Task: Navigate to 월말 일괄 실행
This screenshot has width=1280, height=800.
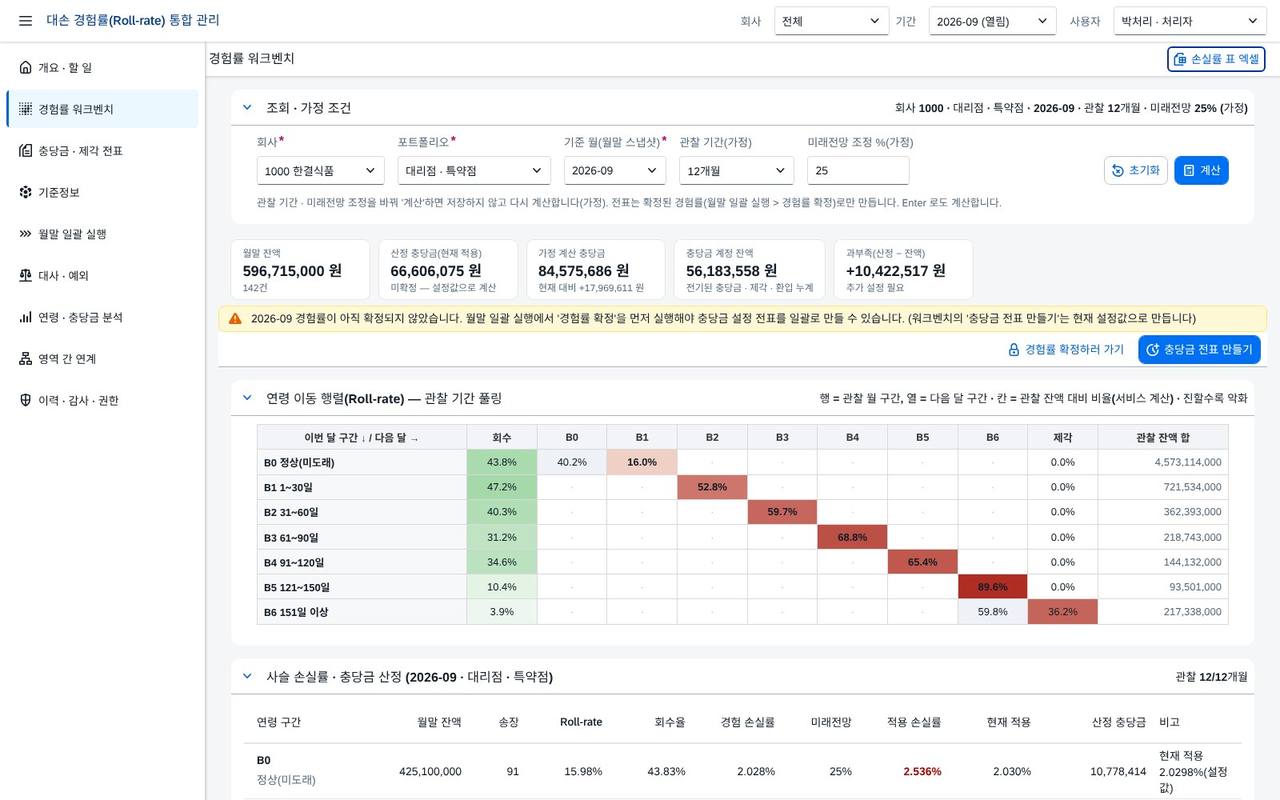Action: point(102,234)
